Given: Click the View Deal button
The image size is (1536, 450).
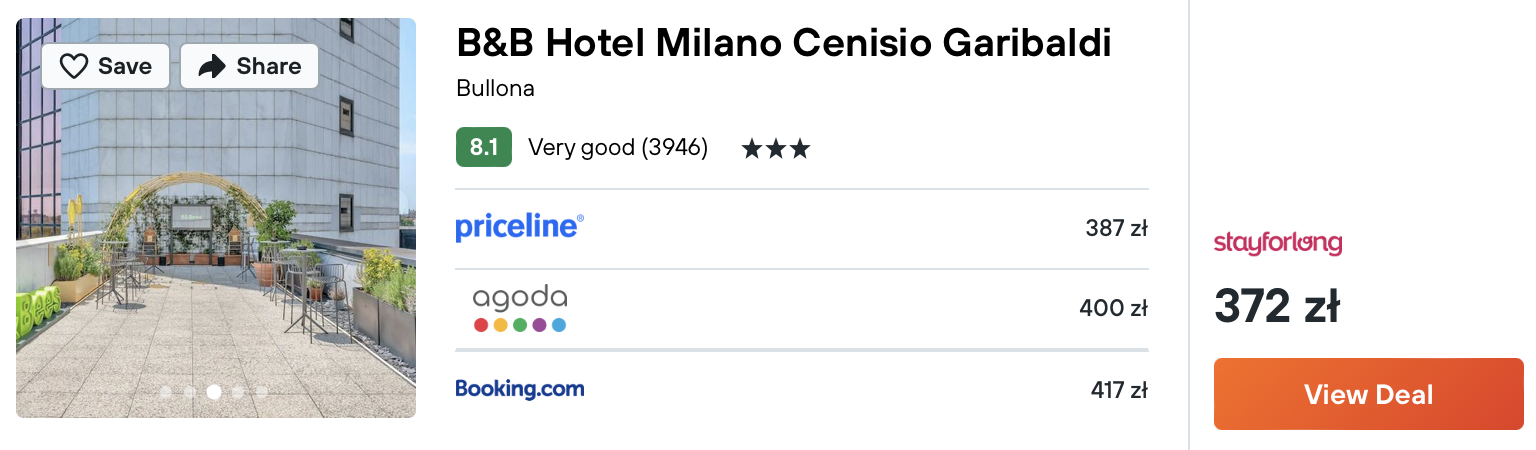Looking at the screenshot, I should point(1368,394).
